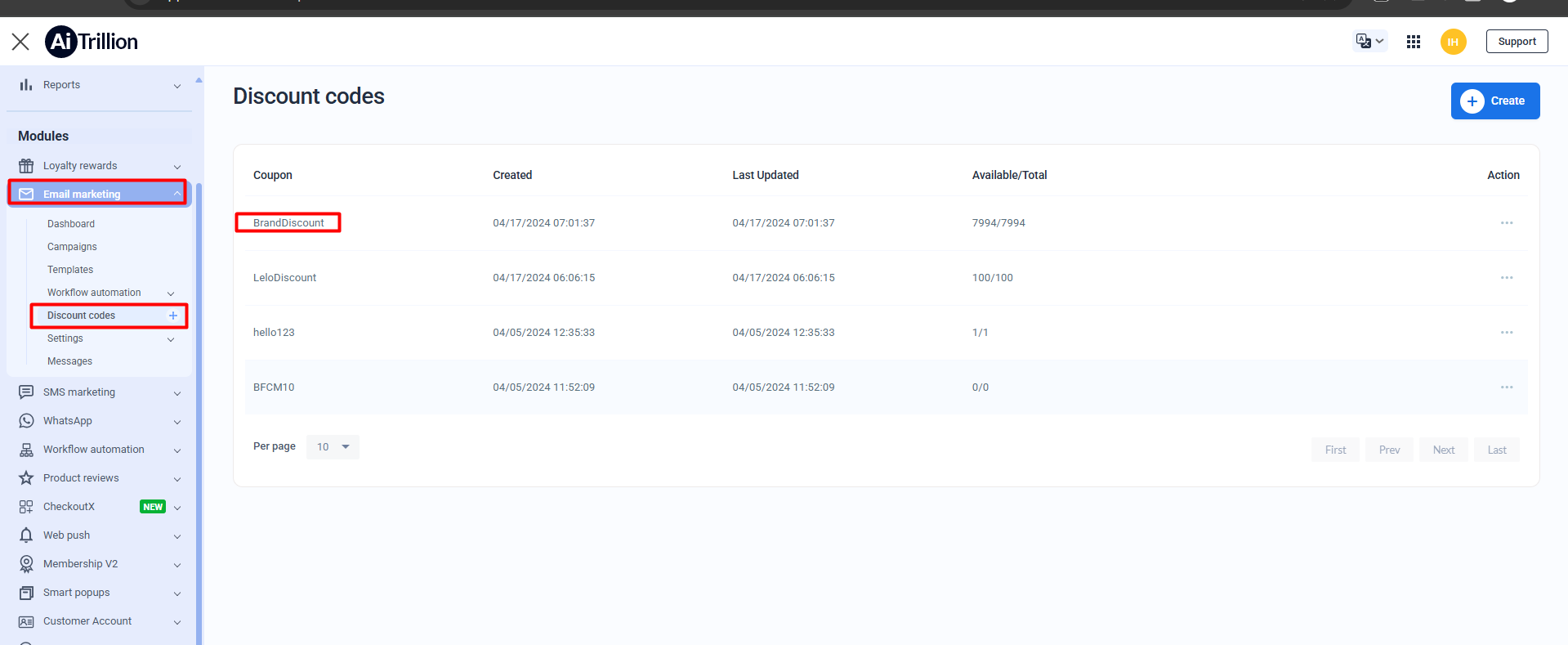Expand Loyalty rewards chevron
Viewport: 1568px width, 645px height.
[177, 167]
